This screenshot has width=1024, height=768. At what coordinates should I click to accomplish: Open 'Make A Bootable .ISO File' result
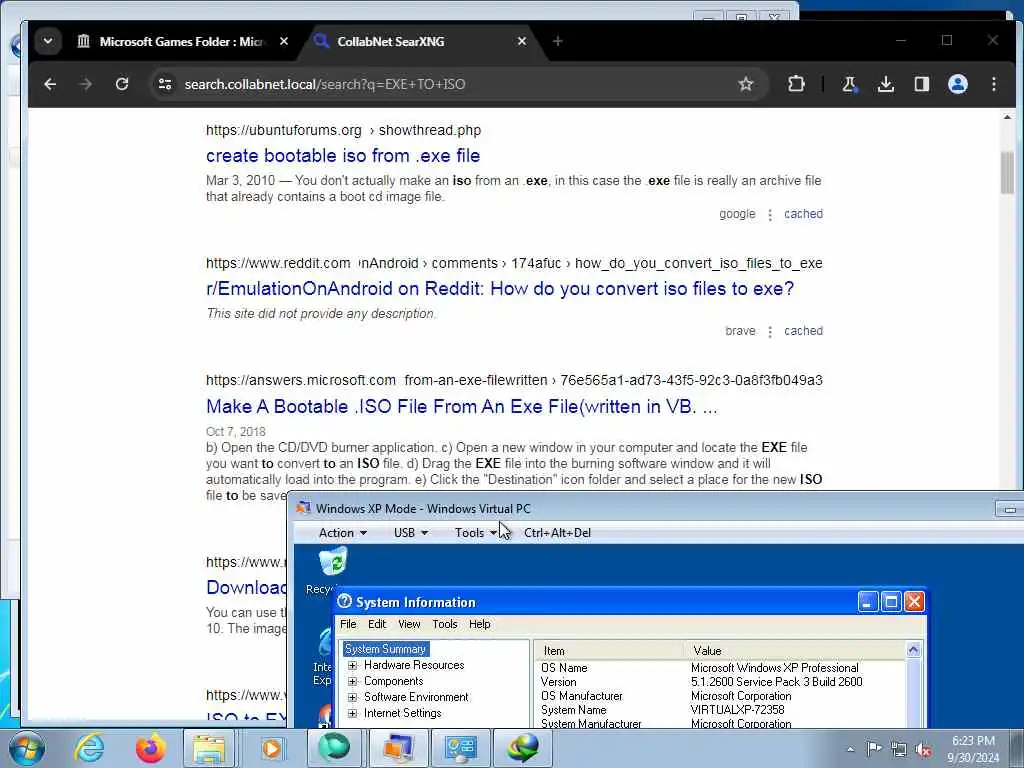click(x=461, y=406)
